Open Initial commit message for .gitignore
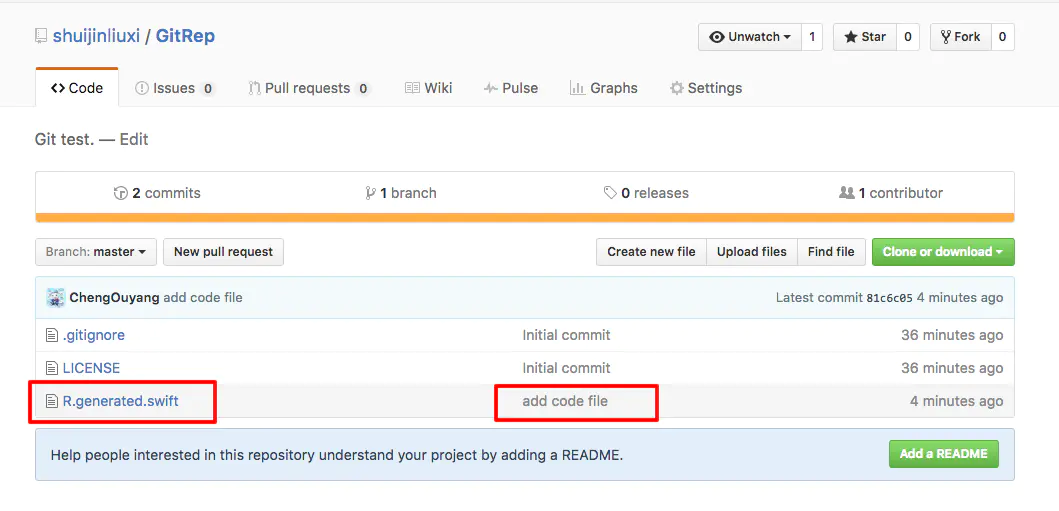 pyautogui.click(x=566, y=335)
